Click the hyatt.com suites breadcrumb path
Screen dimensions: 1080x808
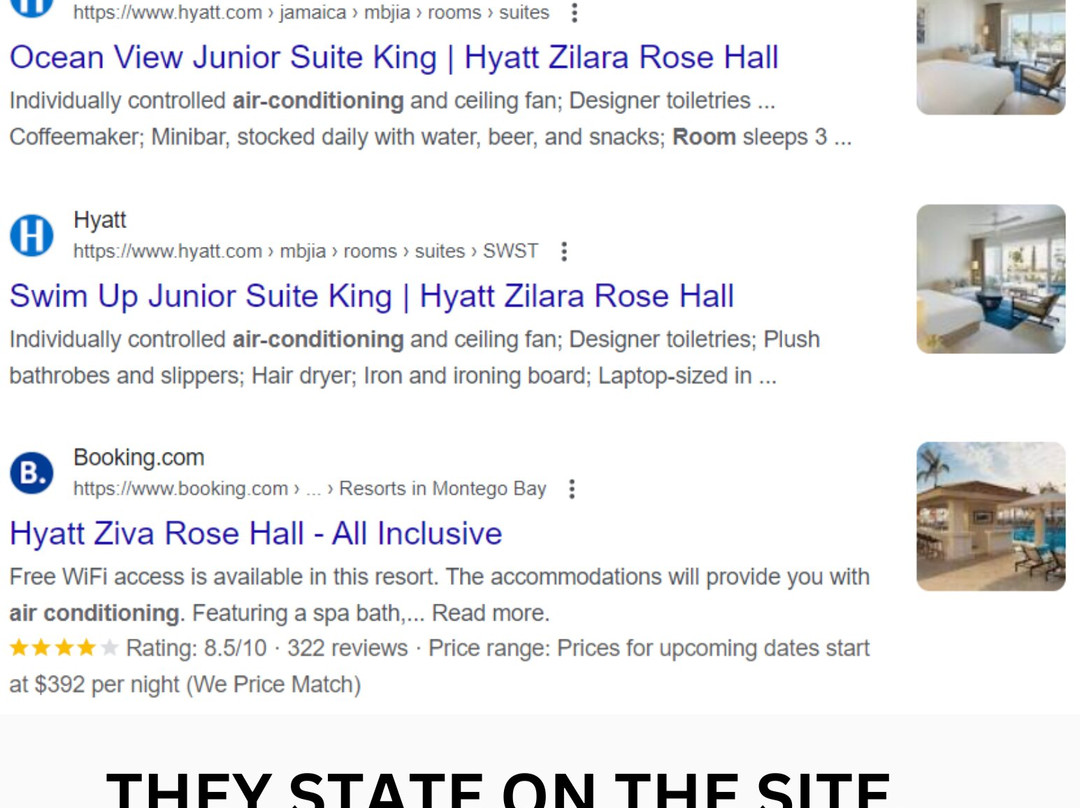(312, 12)
